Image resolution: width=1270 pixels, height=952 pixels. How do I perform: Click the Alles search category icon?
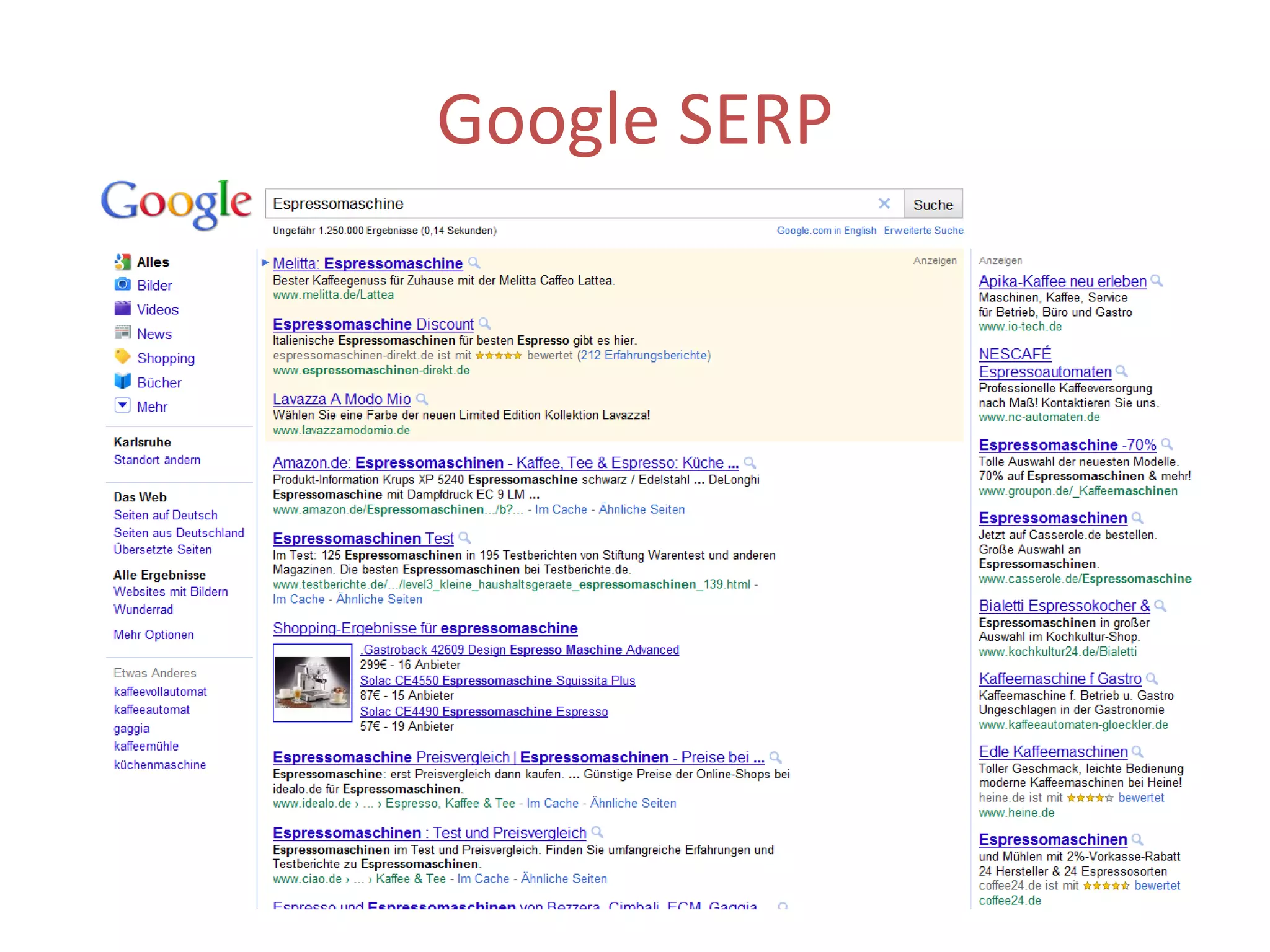(x=122, y=262)
